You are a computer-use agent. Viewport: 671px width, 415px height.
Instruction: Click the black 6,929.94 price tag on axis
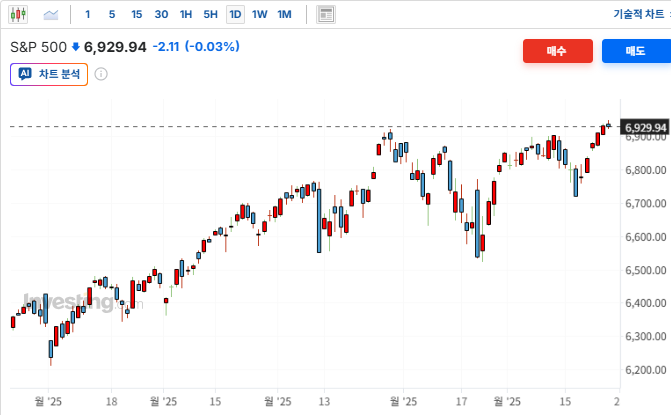(645, 127)
